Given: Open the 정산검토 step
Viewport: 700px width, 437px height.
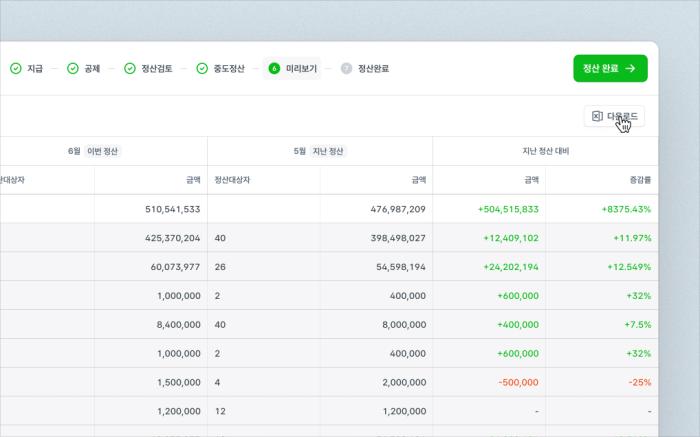Looking at the screenshot, I should (148, 68).
